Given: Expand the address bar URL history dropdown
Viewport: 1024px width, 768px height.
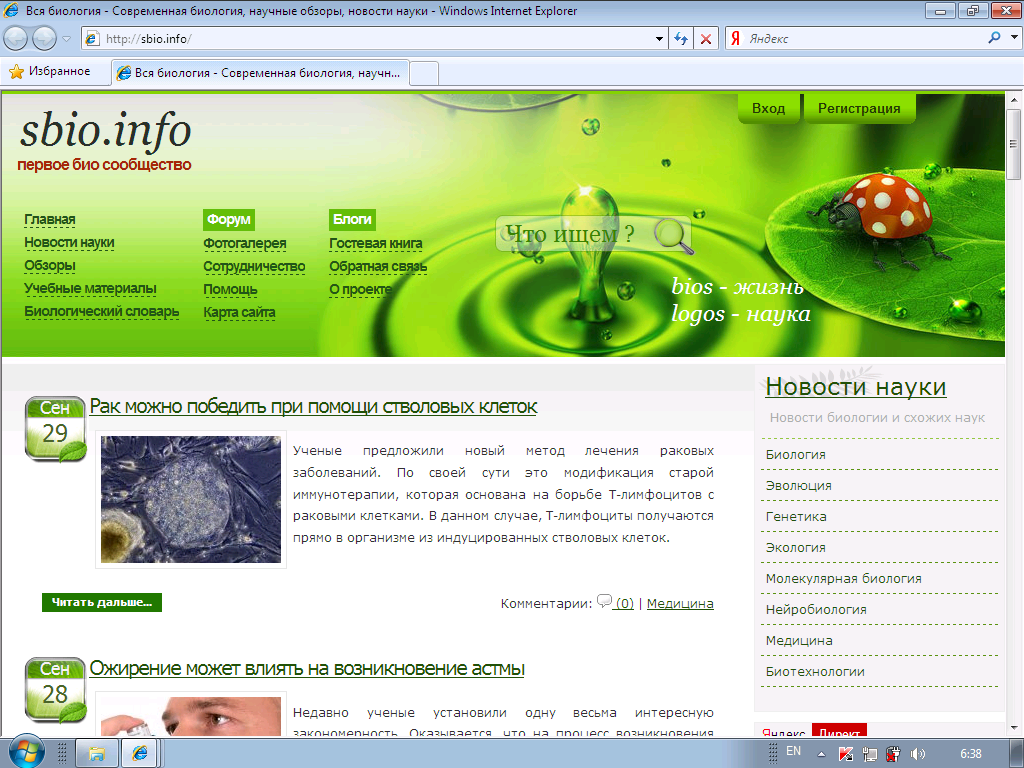Looking at the screenshot, I should point(659,39).
